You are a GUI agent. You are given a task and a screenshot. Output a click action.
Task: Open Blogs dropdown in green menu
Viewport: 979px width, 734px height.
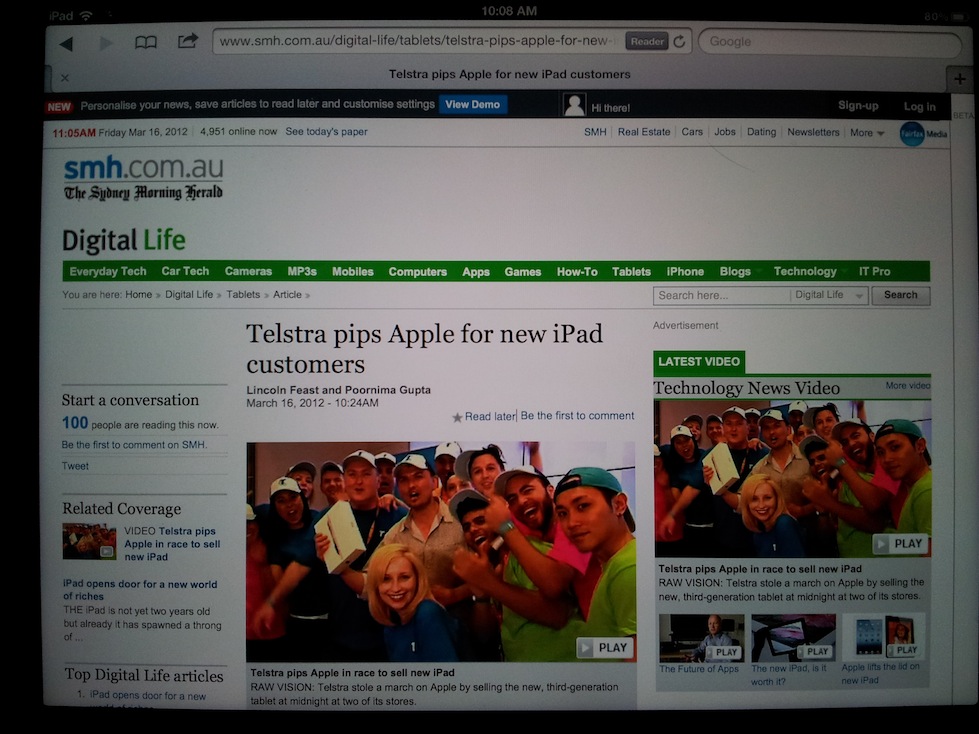pyautogui.click(x=740, y=272)
